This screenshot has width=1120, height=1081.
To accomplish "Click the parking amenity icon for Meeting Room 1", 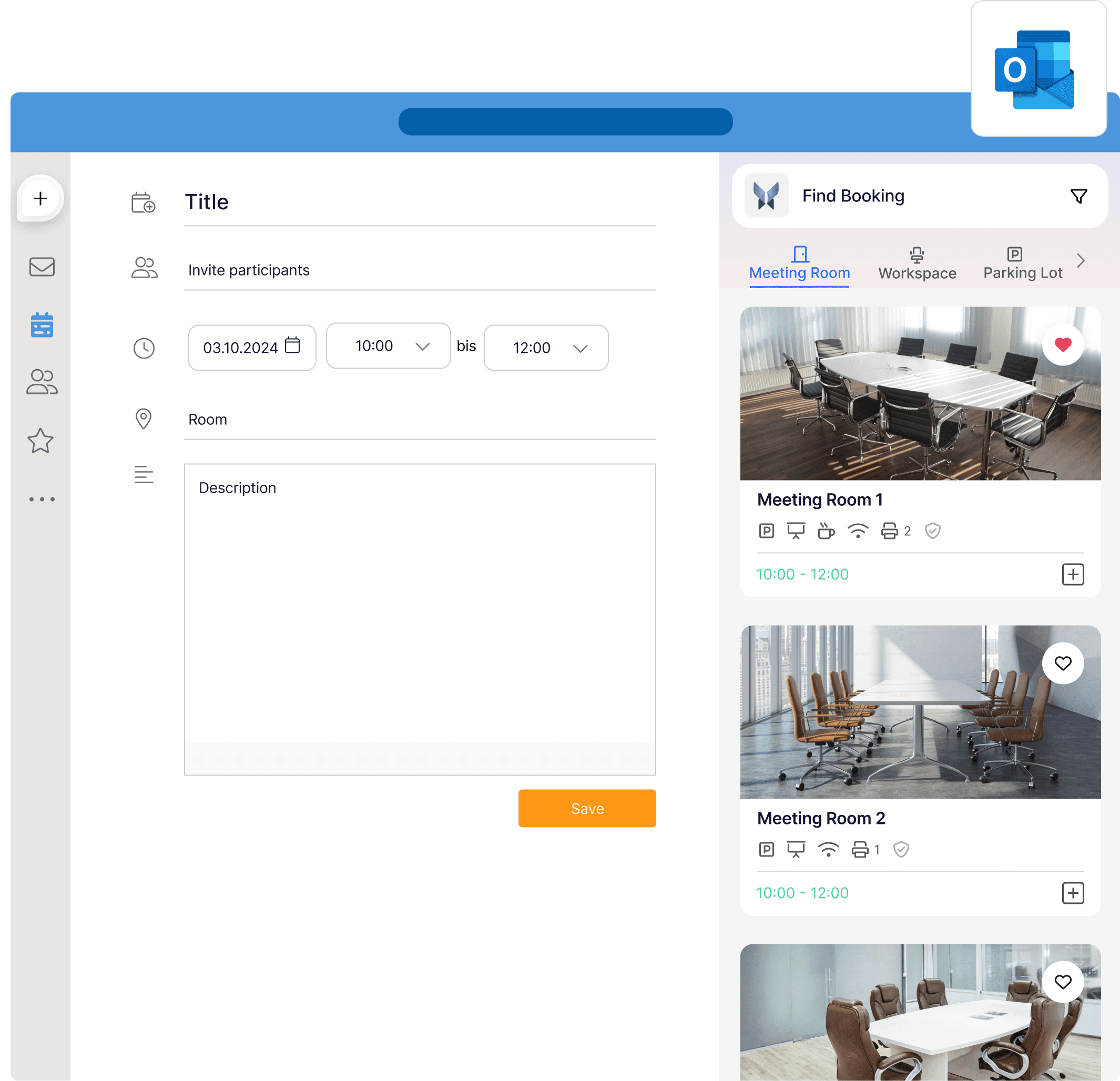I will point(766,531).
